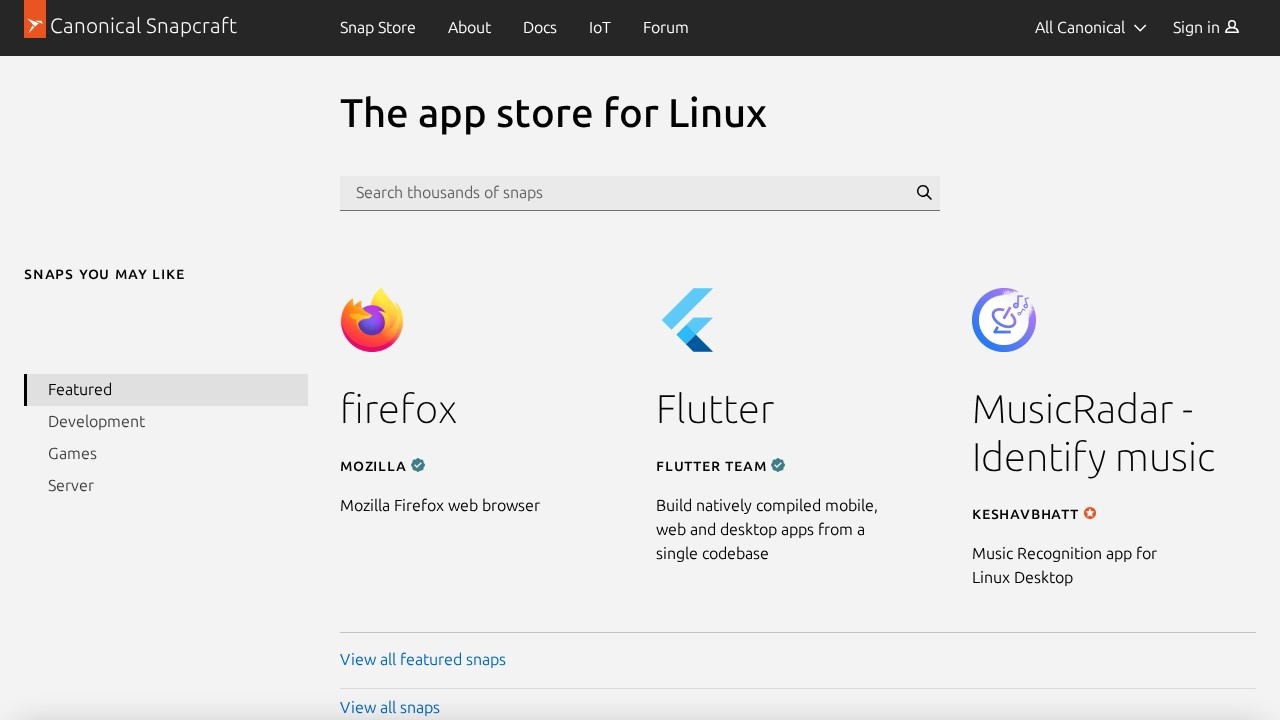Click the search magnifier icon

pos(924,193)
